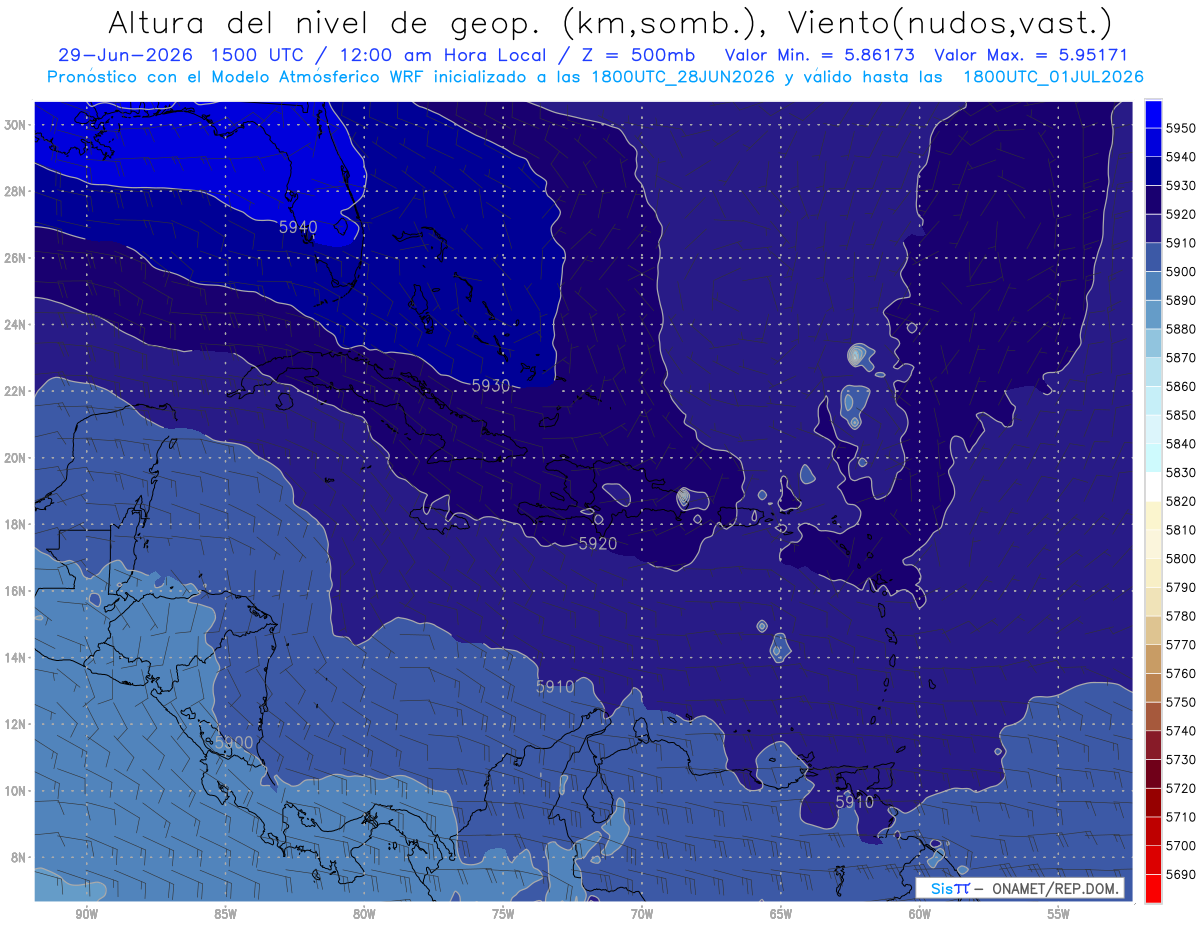The image size is (1200, 927).
Task: Click the 5830 value on the color scale
Action: pos(1180,473)
